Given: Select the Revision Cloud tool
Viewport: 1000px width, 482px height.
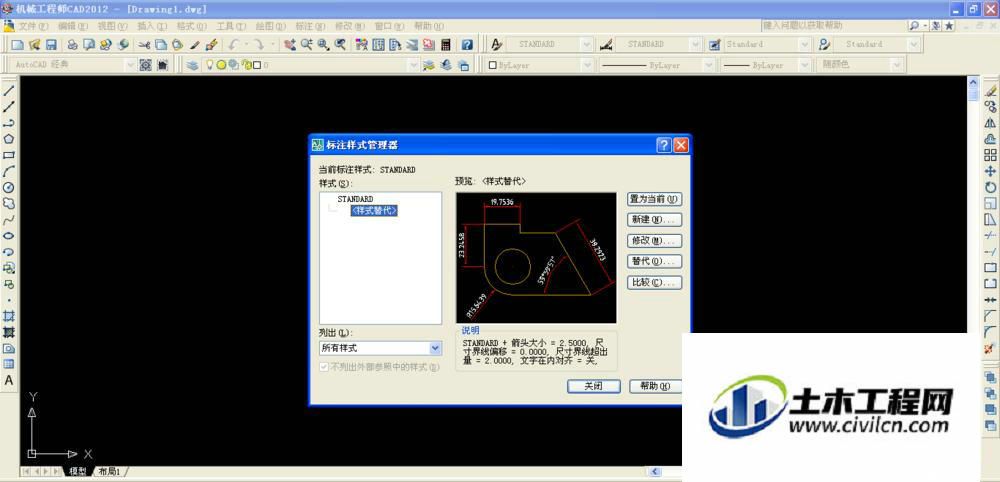Looking at the screenshot, I should 9,203.
